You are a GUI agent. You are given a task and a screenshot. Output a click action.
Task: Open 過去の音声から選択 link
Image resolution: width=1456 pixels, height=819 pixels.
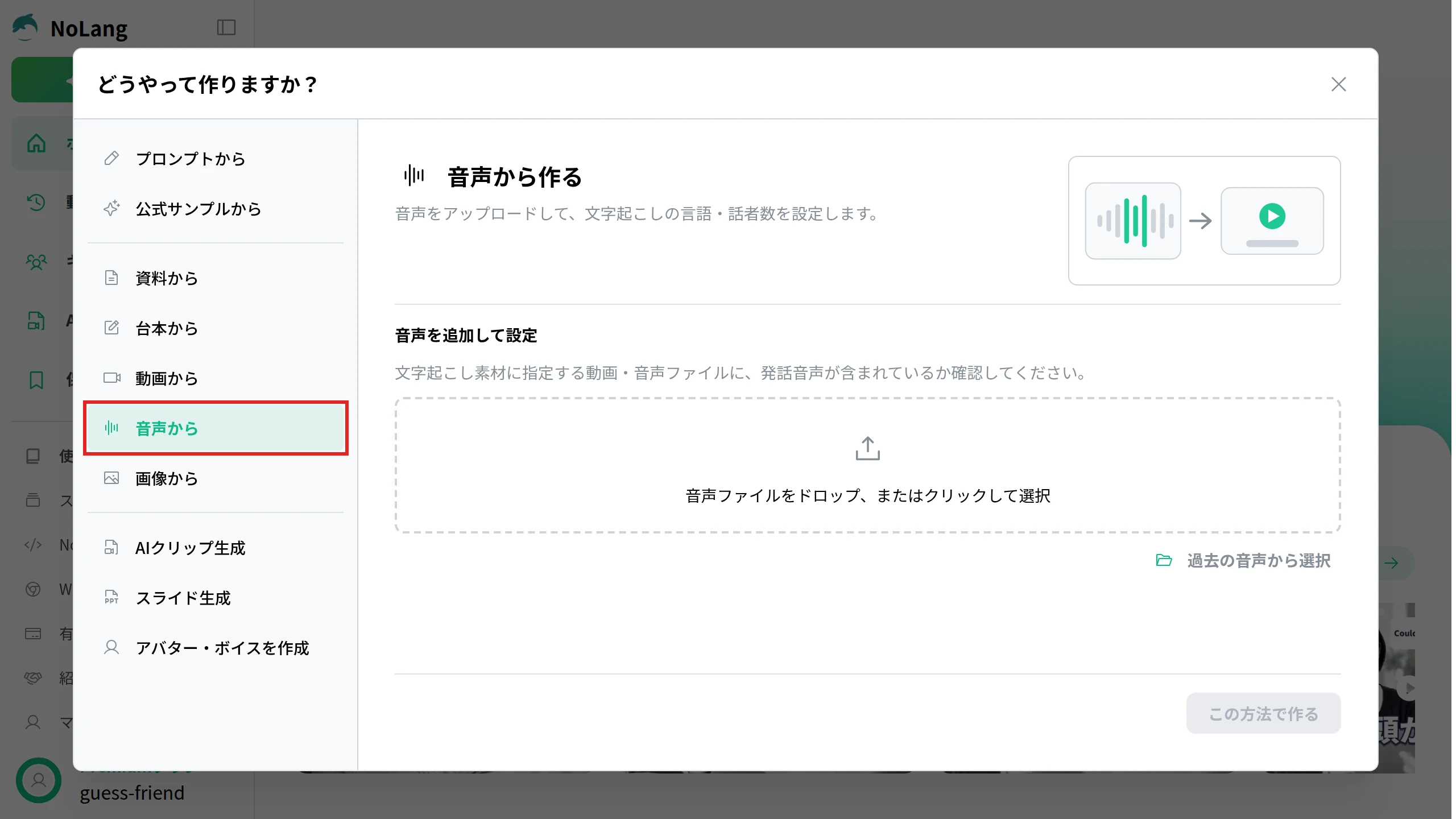coord(1243,561)
